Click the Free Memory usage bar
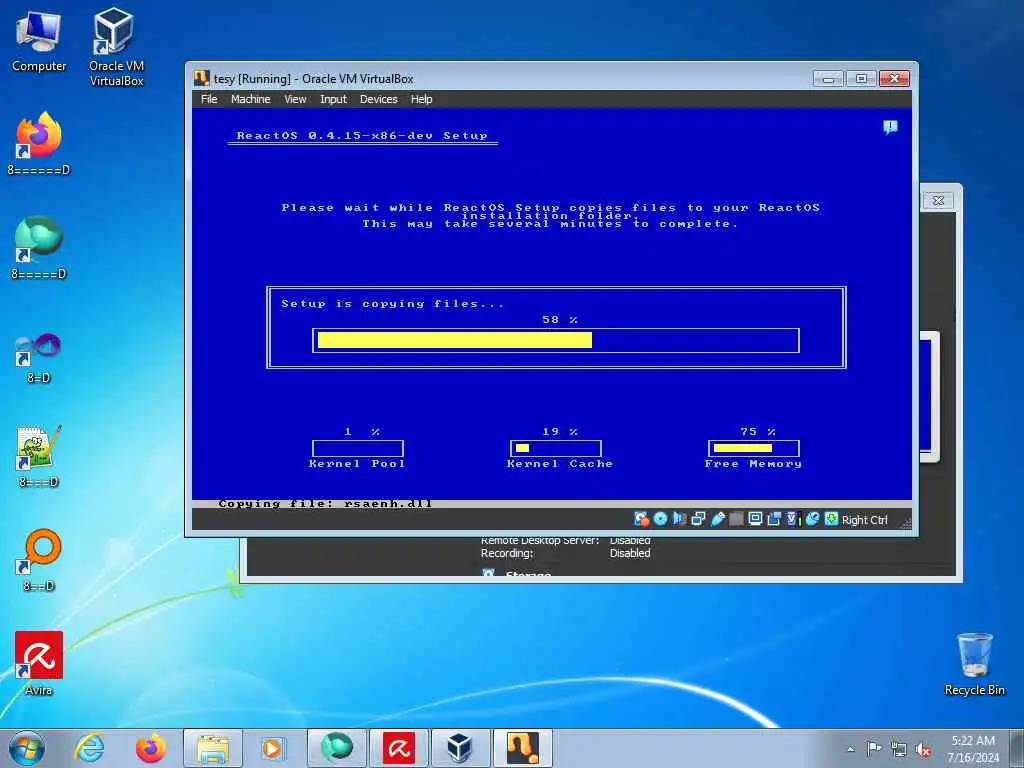1024x768 pixels. pyautogui.click(x=754, y=448)
